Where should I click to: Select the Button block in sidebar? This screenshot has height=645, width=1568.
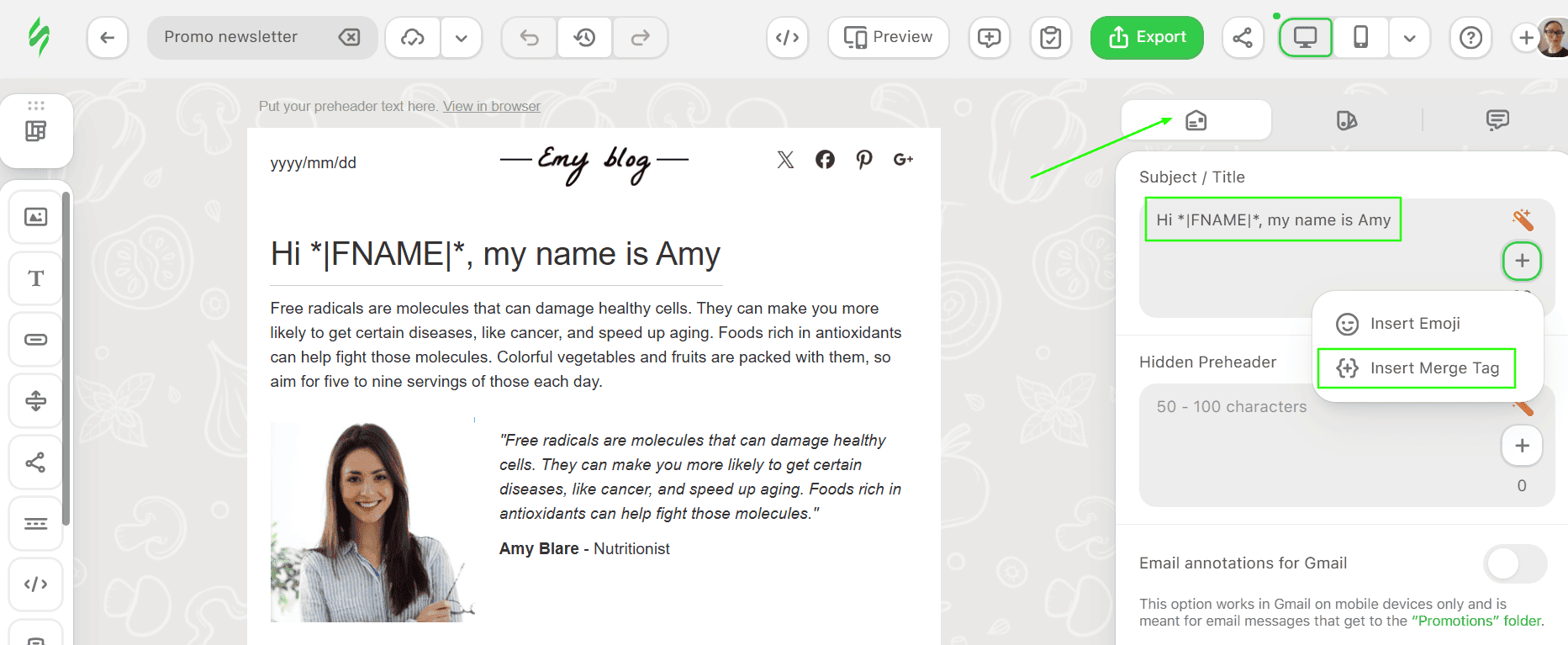tap(36, 340)
